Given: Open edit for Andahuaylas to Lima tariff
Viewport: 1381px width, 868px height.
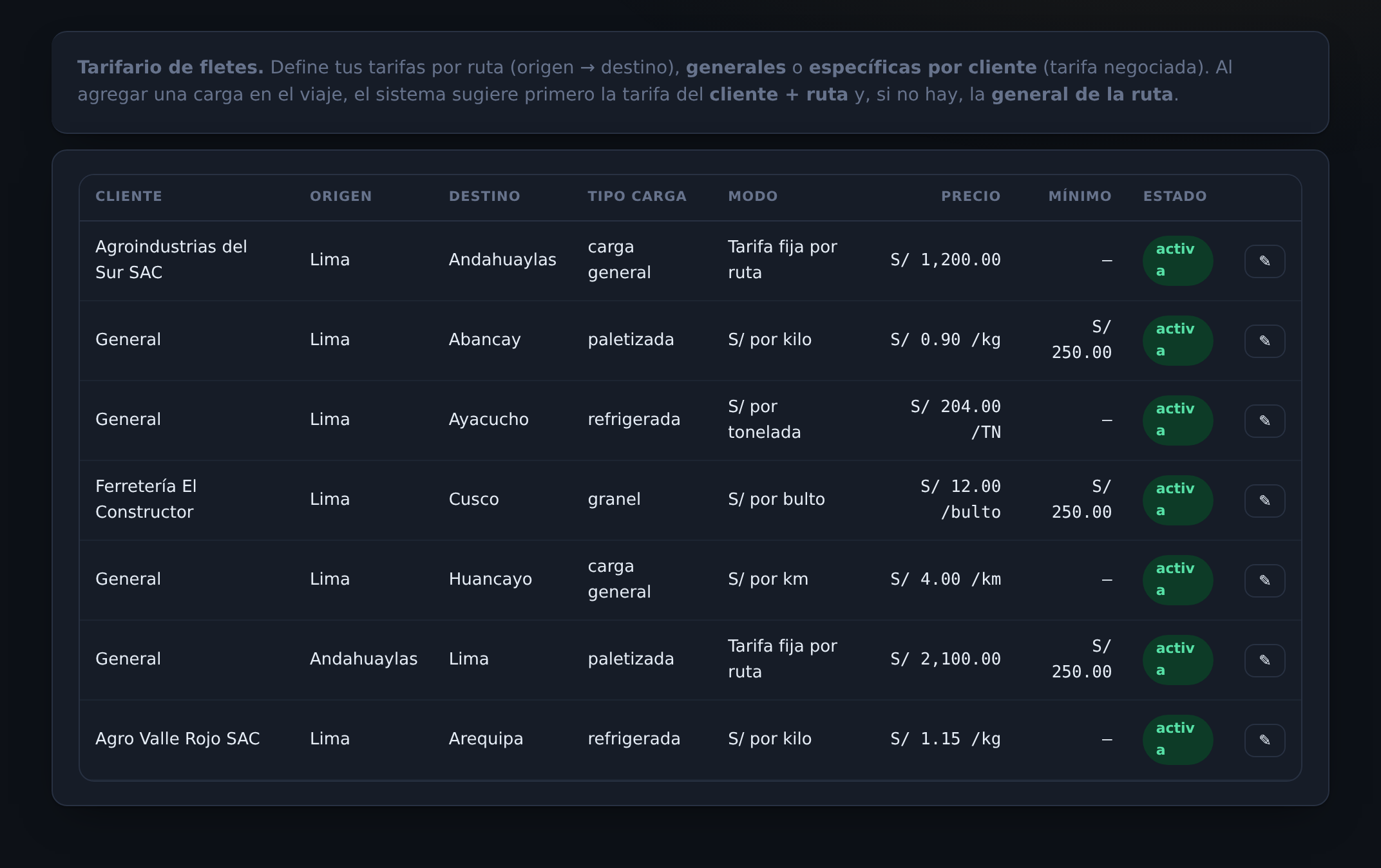Looking at the screenshot, I should (x=1264, y=660).
